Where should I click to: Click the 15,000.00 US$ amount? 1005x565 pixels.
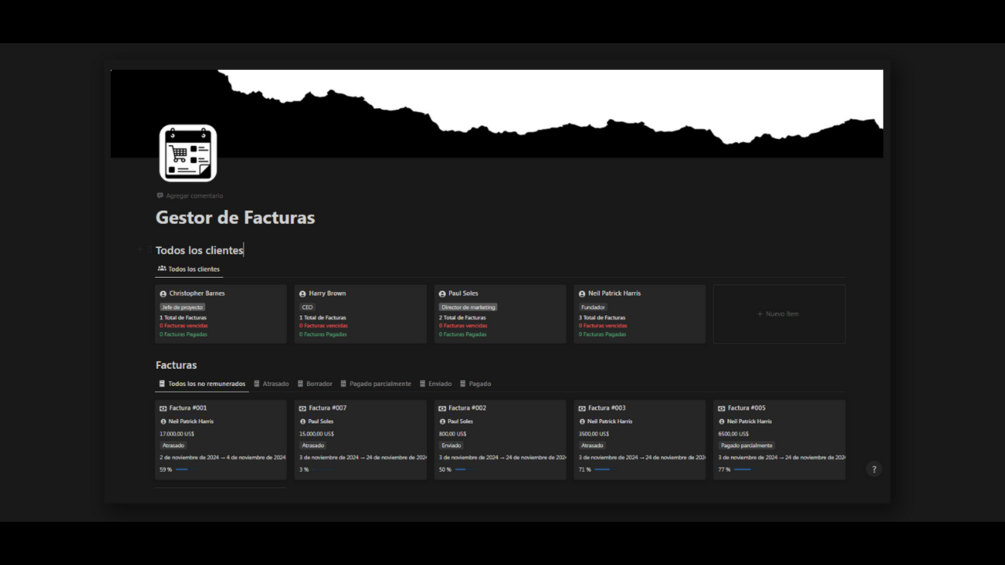317,434
